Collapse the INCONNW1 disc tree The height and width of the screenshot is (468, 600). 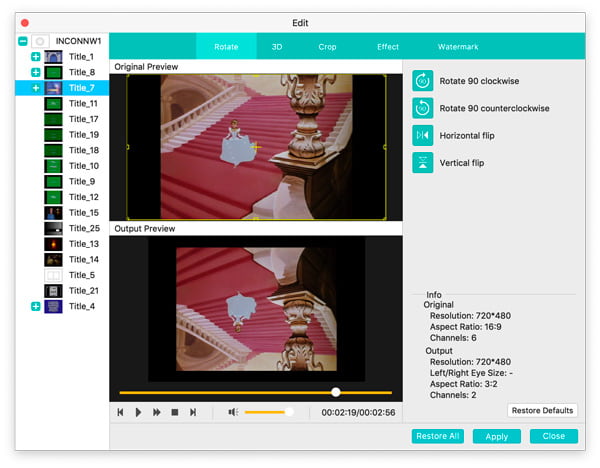pyautogui.click(x=23, y=41)
